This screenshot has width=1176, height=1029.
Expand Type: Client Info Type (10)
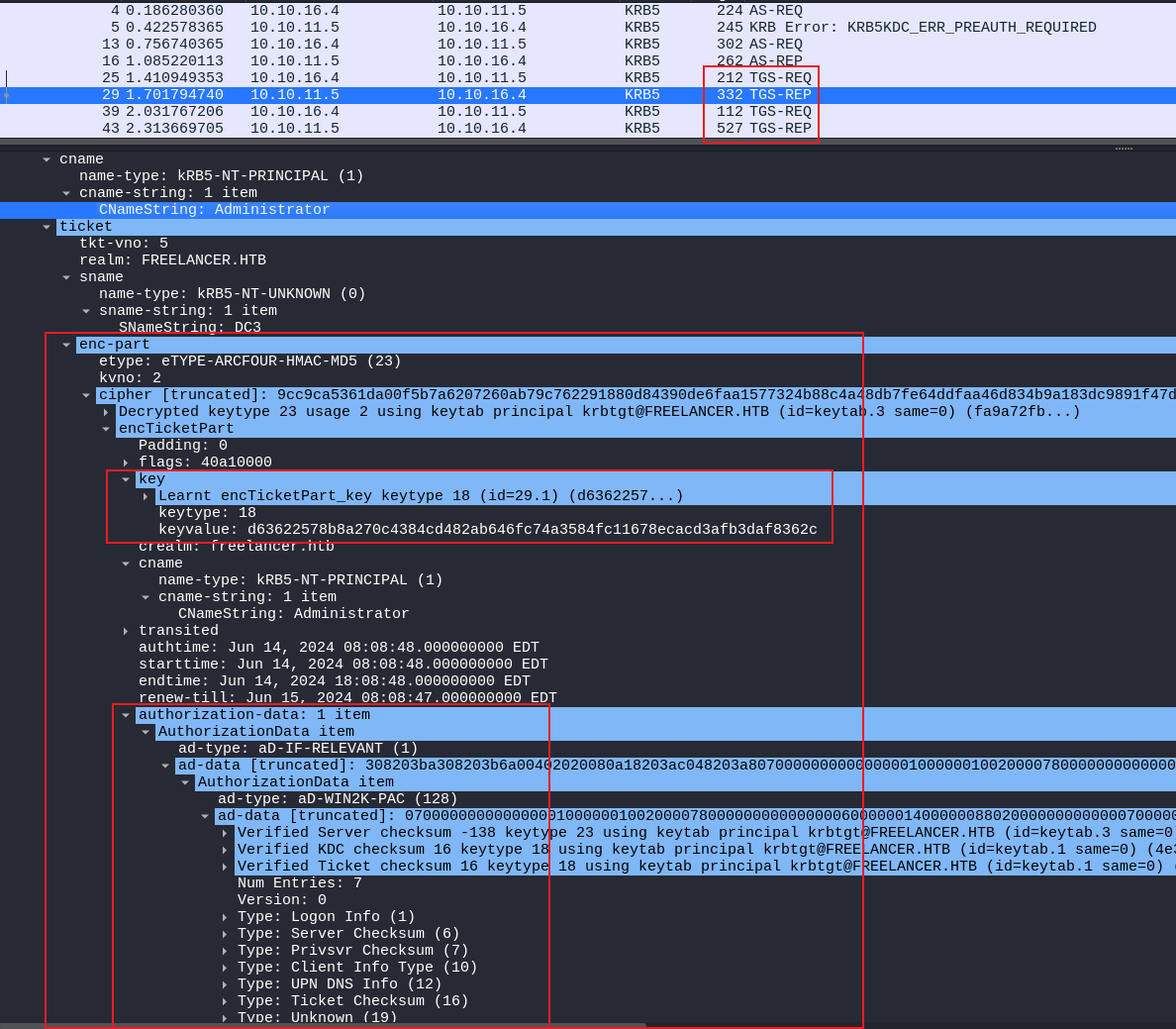click(x=225, y=968)
